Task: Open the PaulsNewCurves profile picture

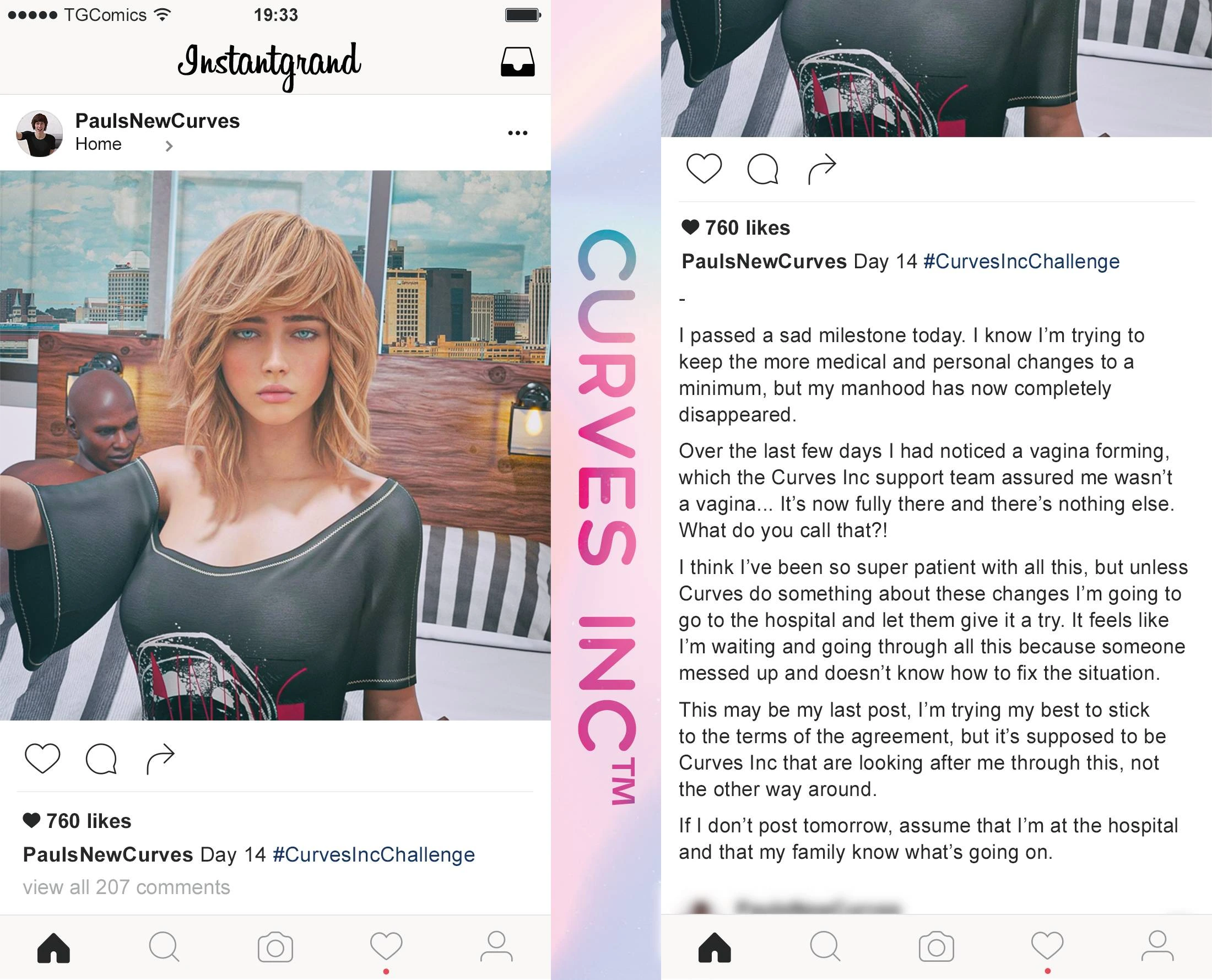Action: point(39,133)
